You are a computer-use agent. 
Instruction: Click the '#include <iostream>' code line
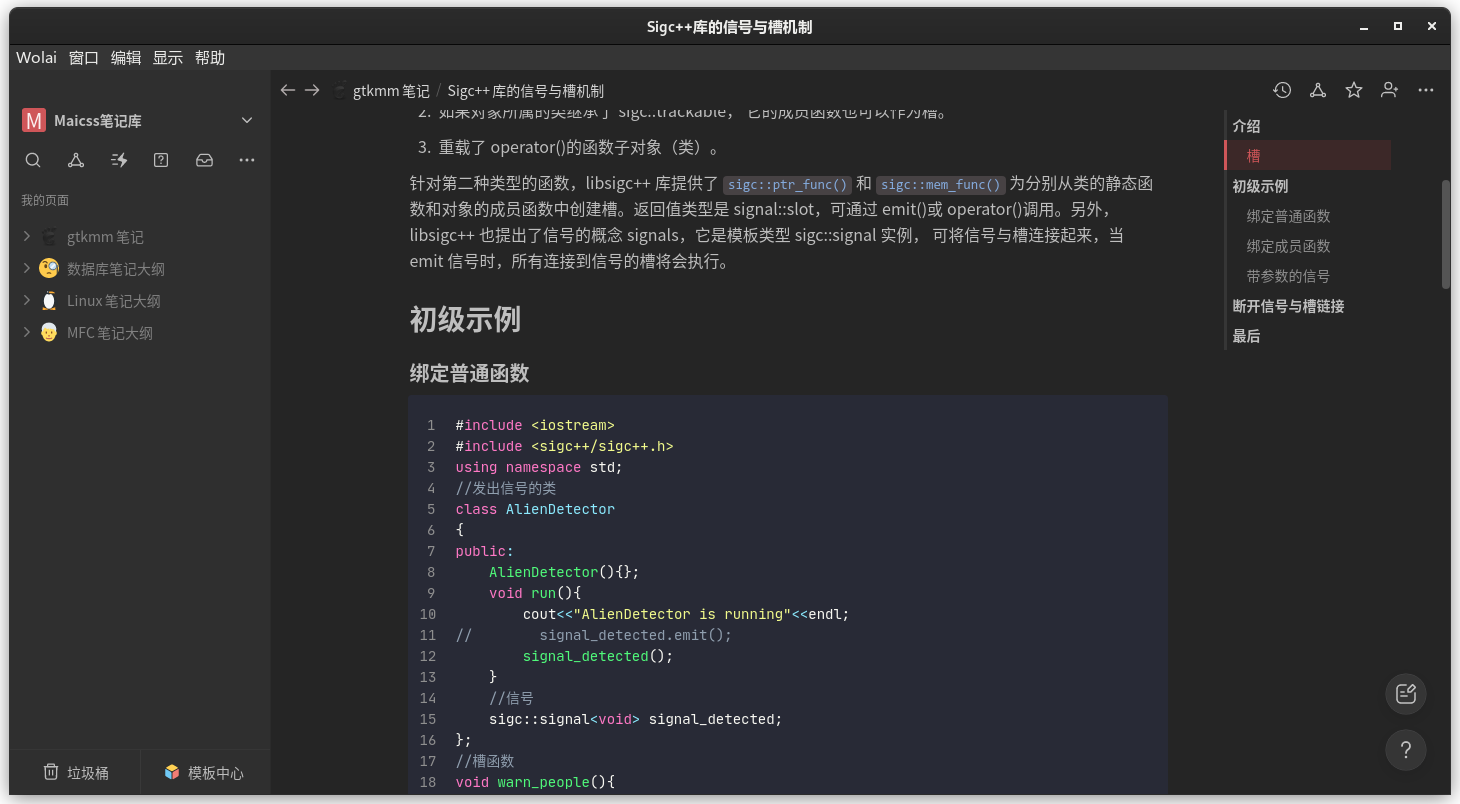pos(535,425)
